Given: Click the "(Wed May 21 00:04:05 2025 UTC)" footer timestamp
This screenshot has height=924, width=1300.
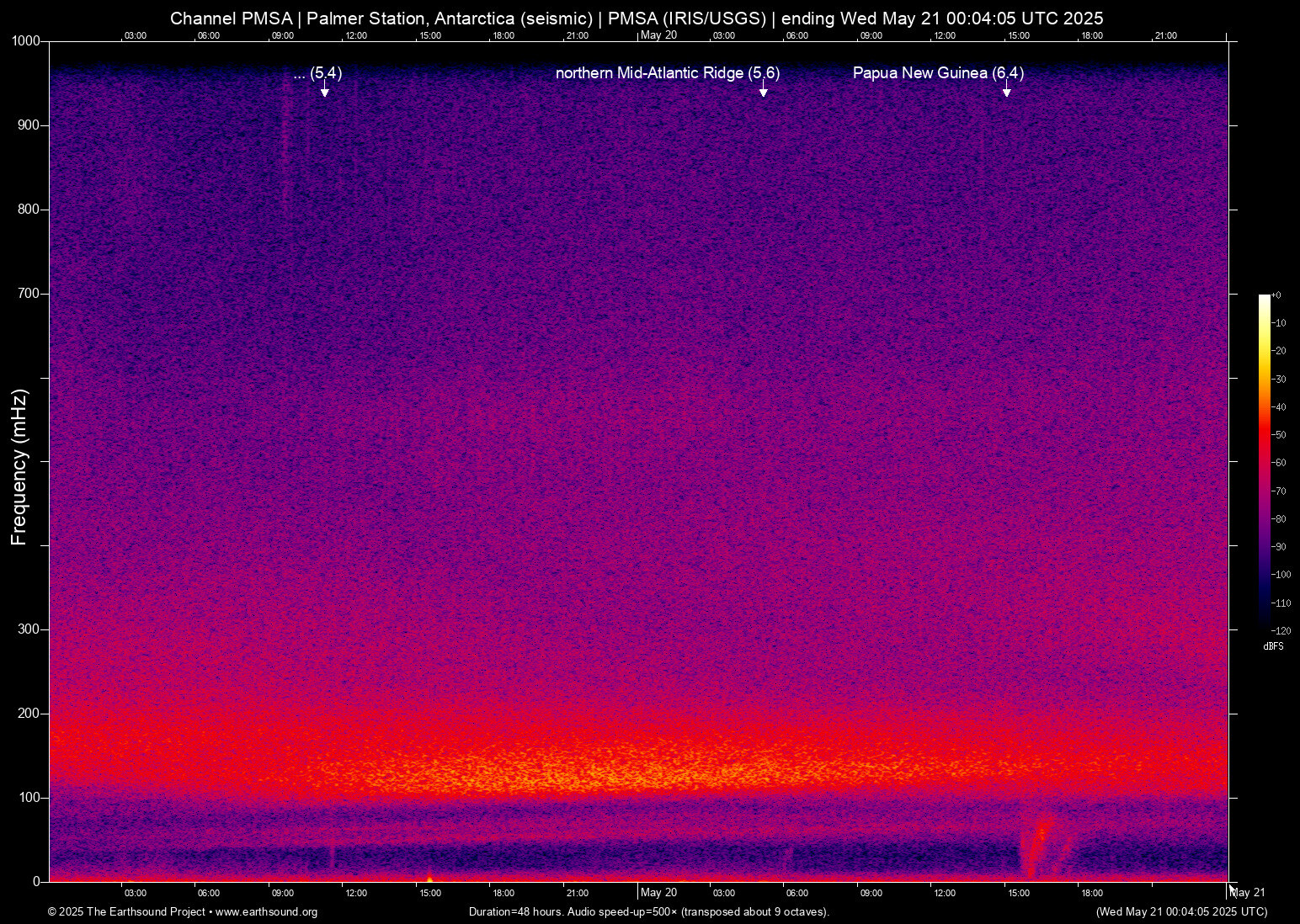Looking at the screenshot, I should pyautogui.click(x=1181, y=912).
